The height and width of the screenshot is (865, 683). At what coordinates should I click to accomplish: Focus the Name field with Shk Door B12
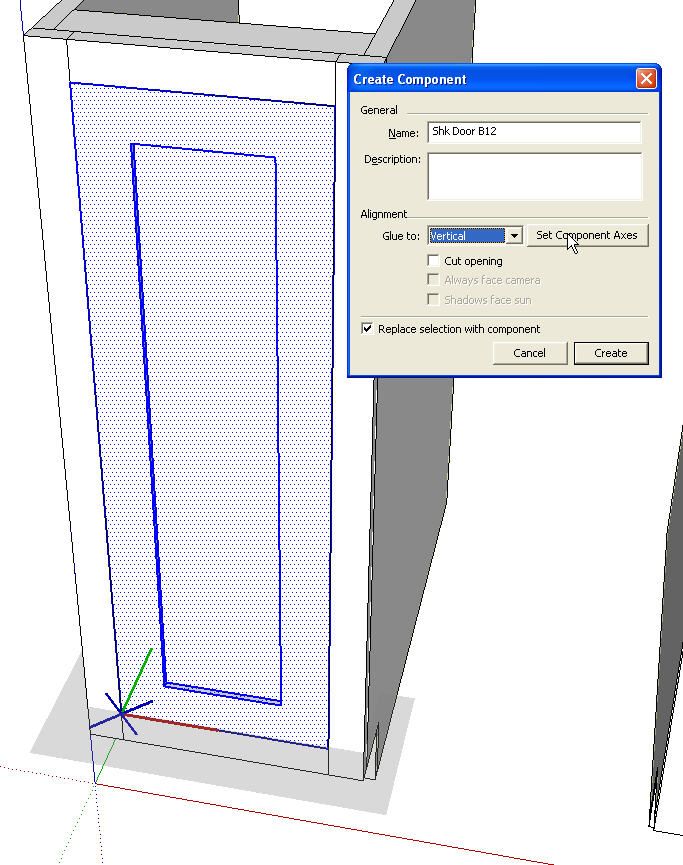(x=534, y=132)
